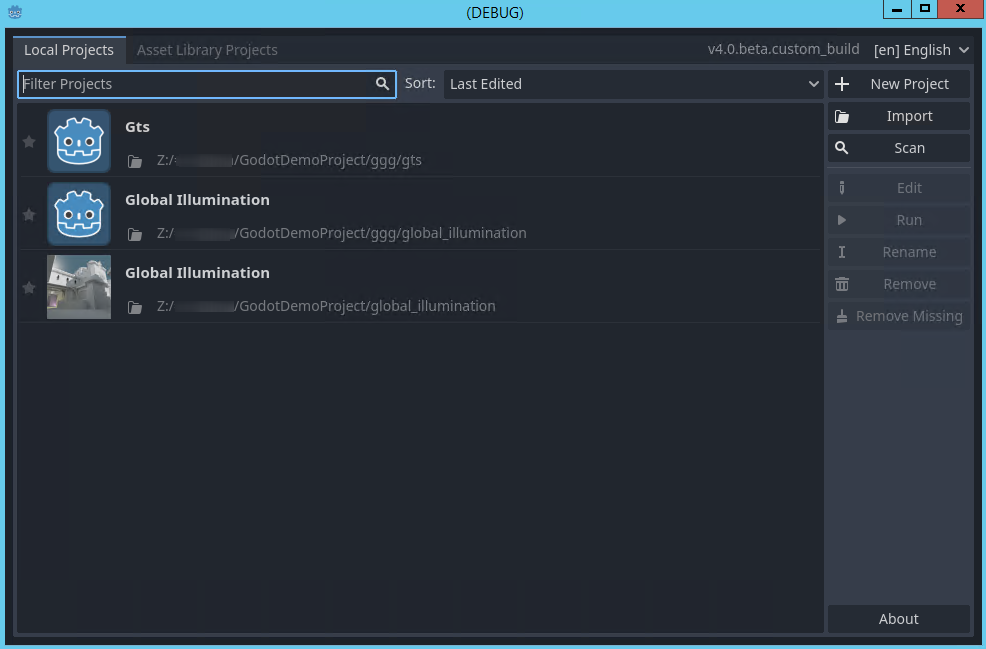Click the New Project button label

coord(909,84)
